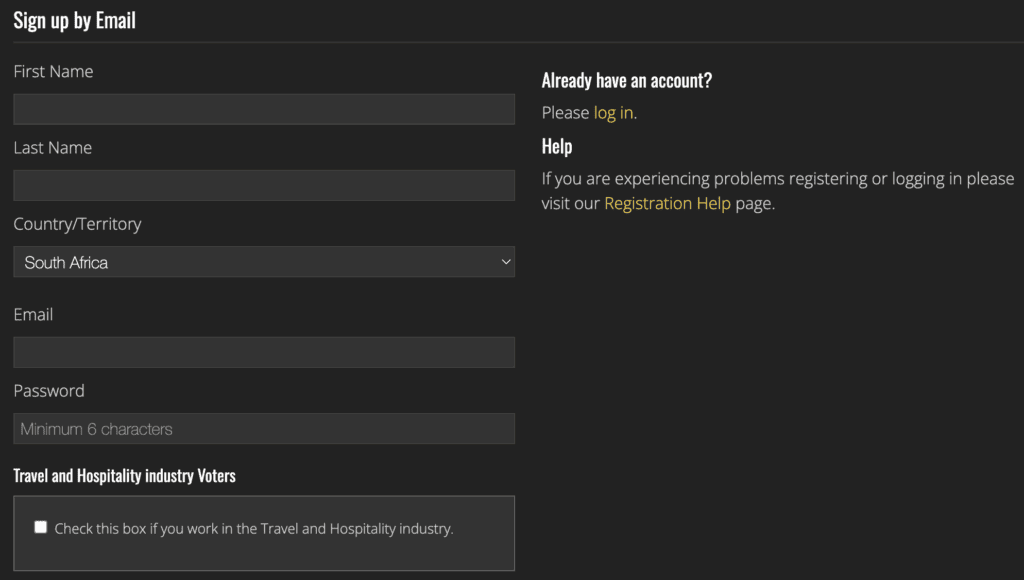1024x580 pixels.
Task: Select the Email input field
Action: click(264, 352)
